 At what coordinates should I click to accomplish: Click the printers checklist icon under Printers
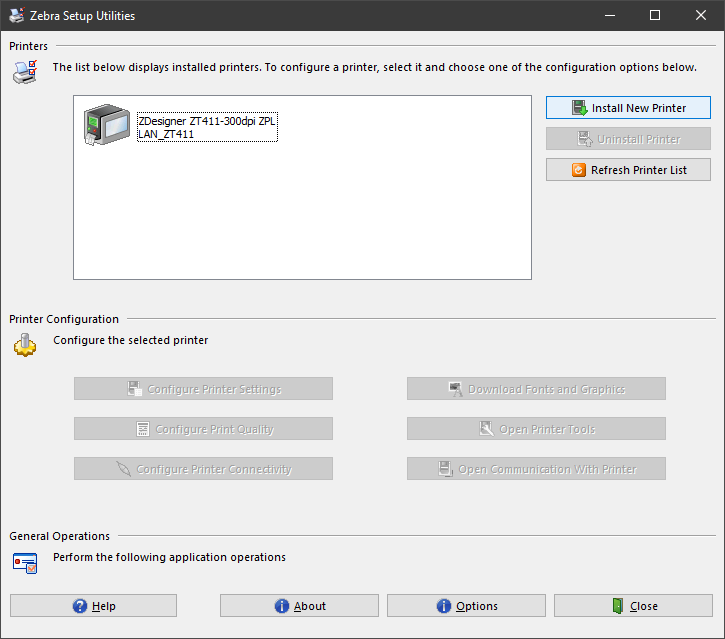click(x=25, y=72)
